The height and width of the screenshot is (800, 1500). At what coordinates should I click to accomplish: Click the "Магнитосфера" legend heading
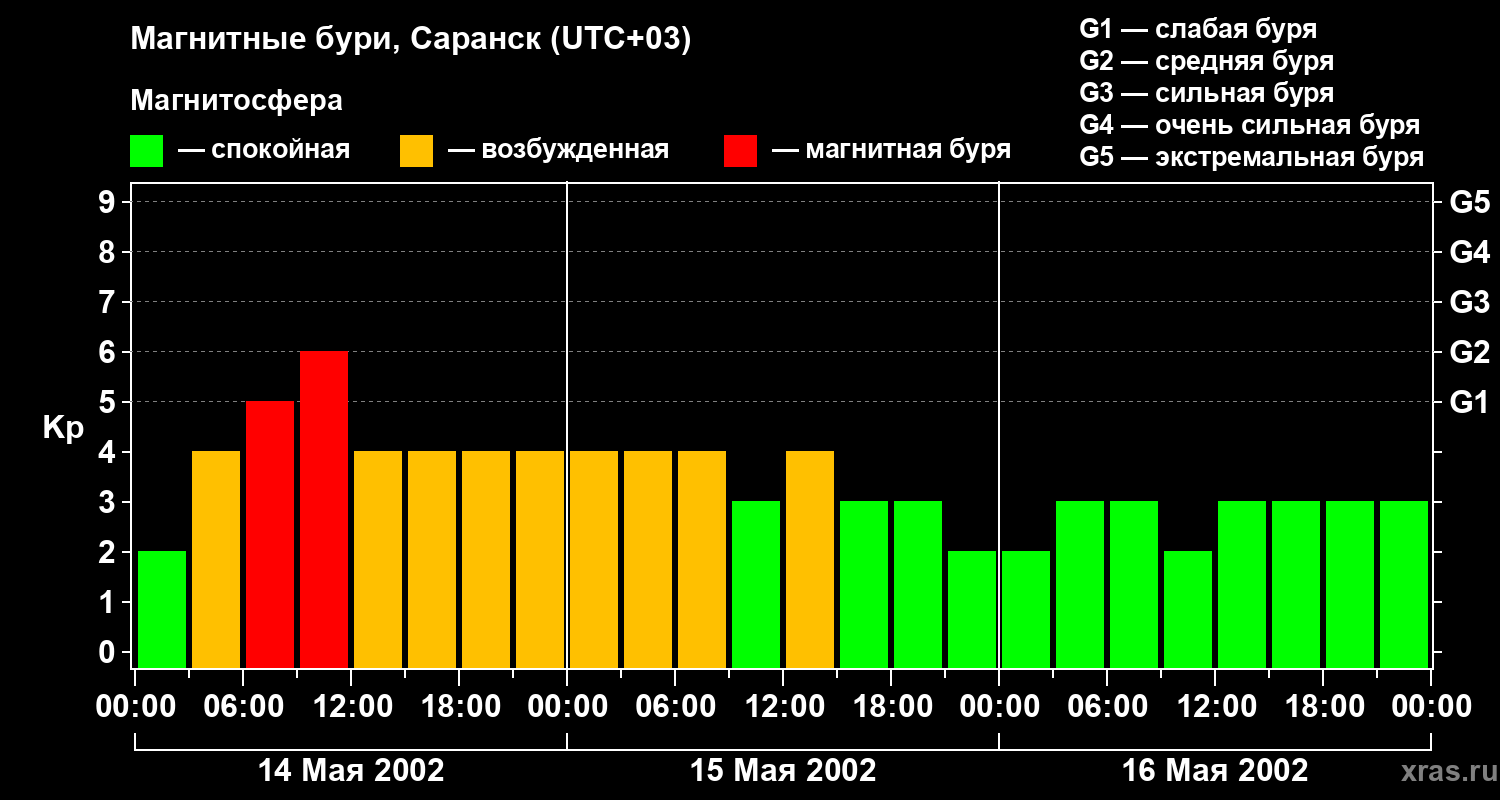[x=236, y=101]
